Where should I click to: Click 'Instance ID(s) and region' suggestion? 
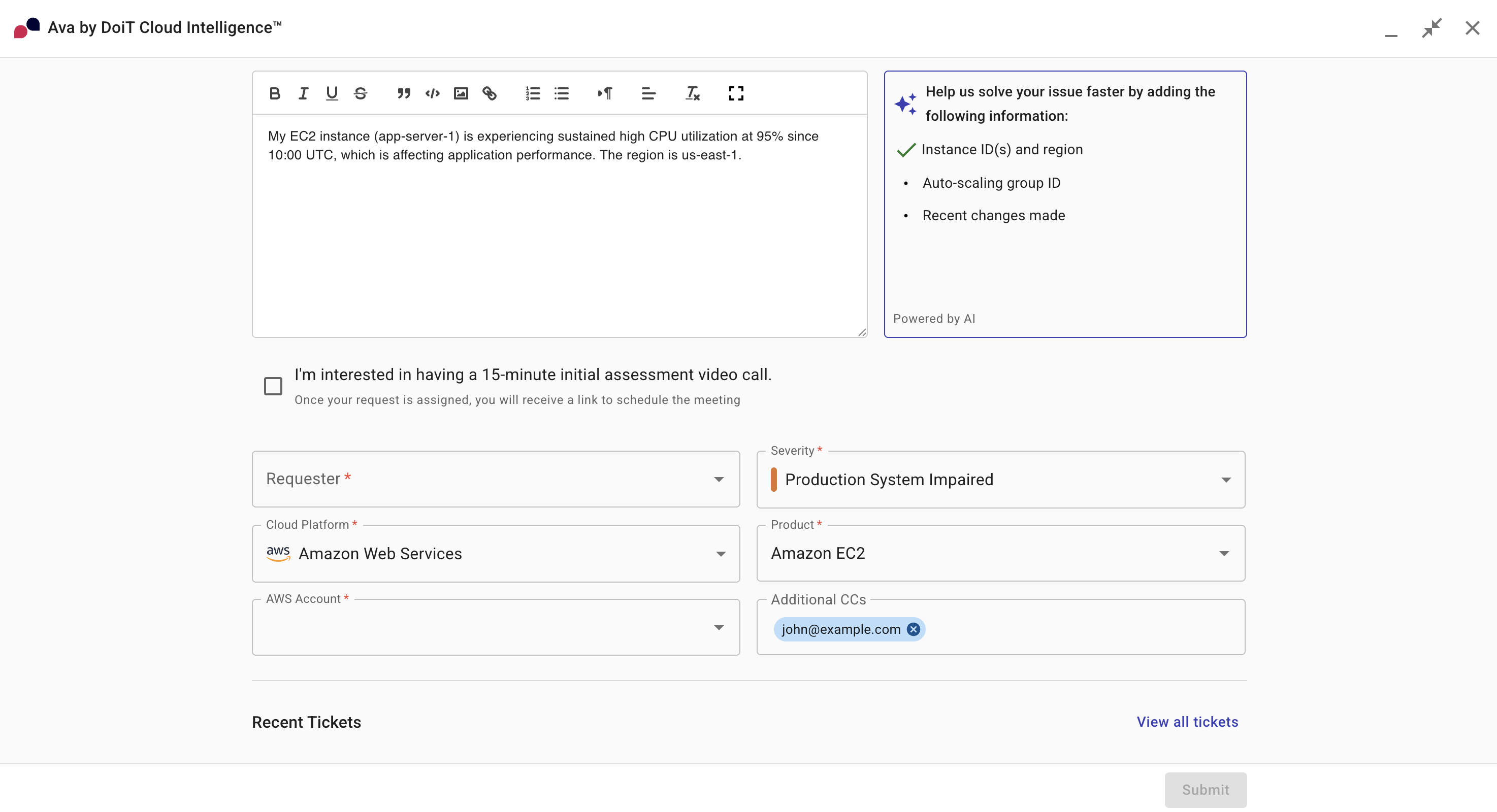1002,149
